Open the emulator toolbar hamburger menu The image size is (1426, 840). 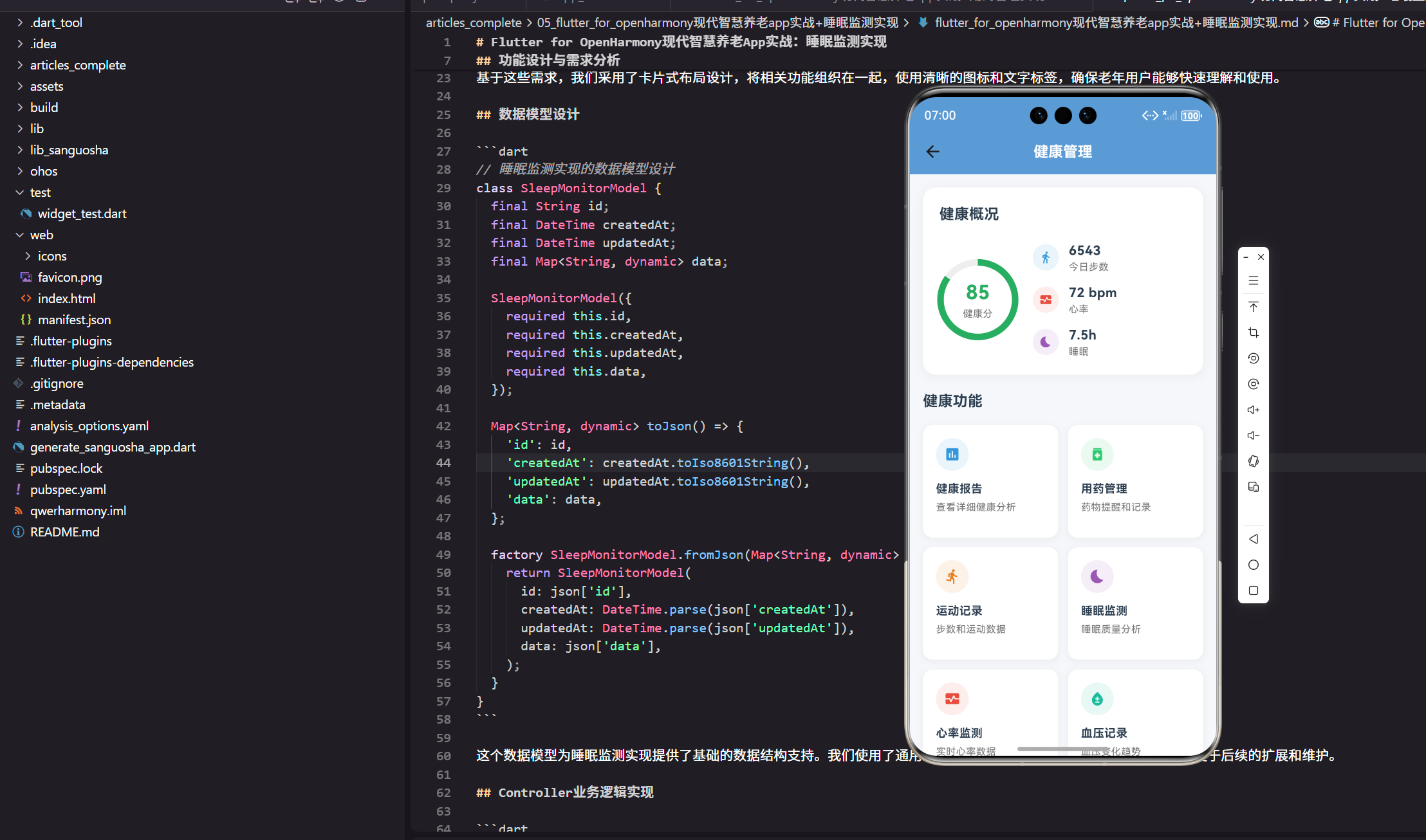(x=1253, y=281)
